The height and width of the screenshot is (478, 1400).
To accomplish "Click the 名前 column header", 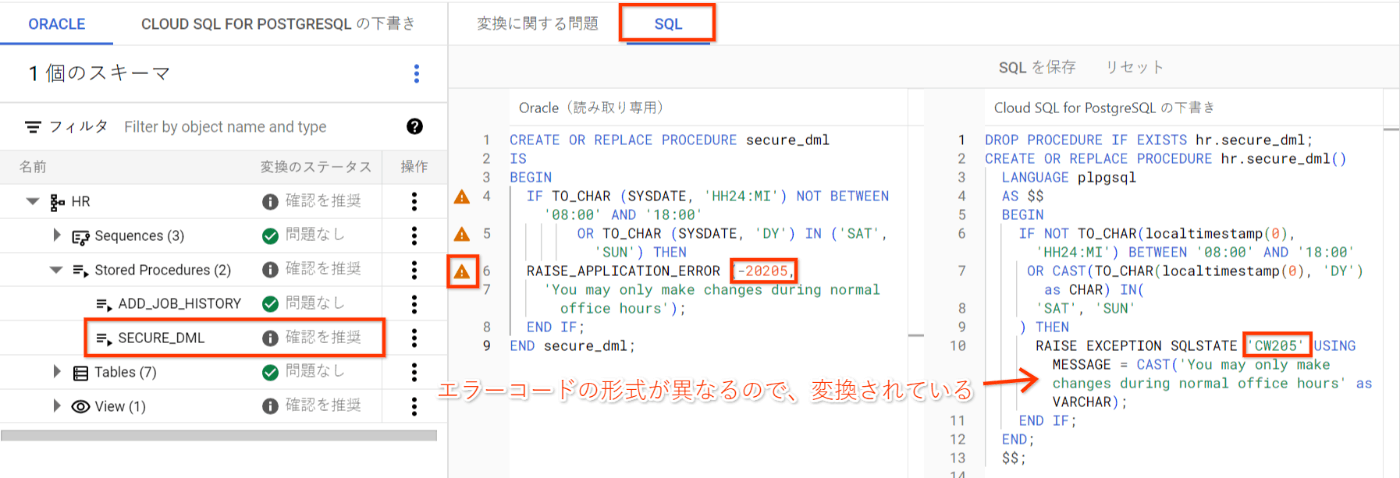I will [32, 166].
